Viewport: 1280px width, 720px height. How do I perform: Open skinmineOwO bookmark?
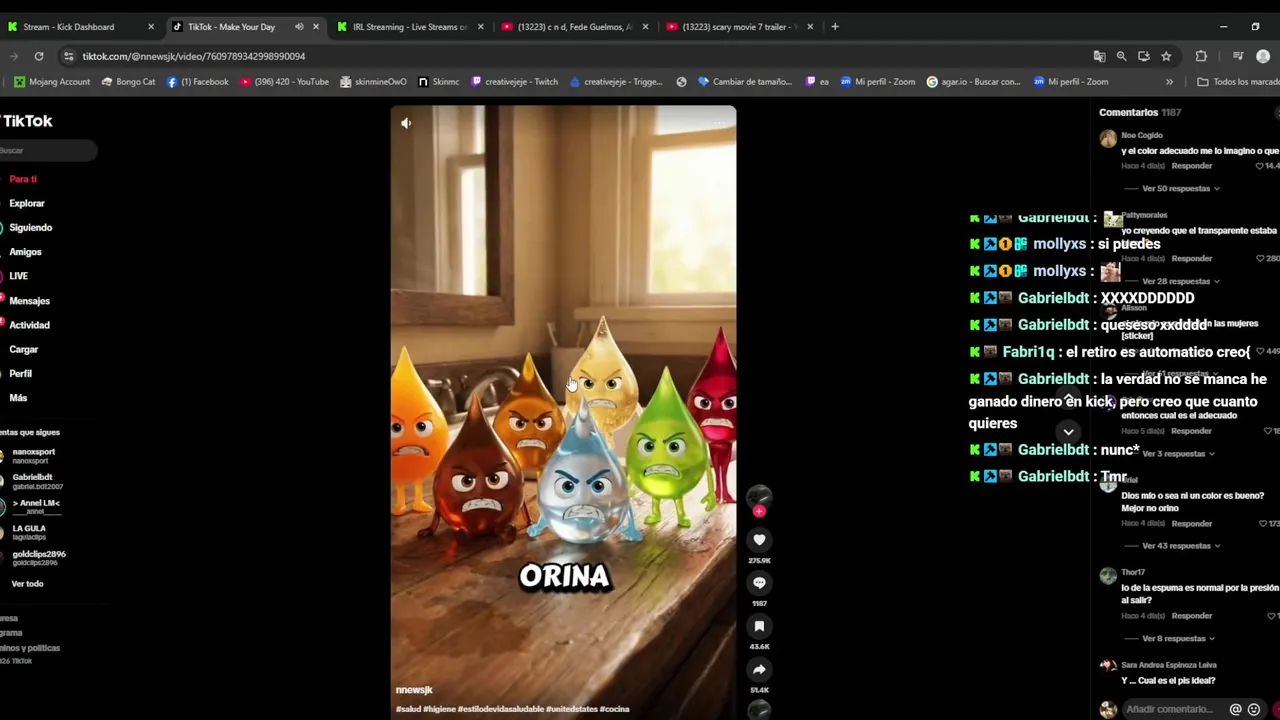tap(373, 82)
